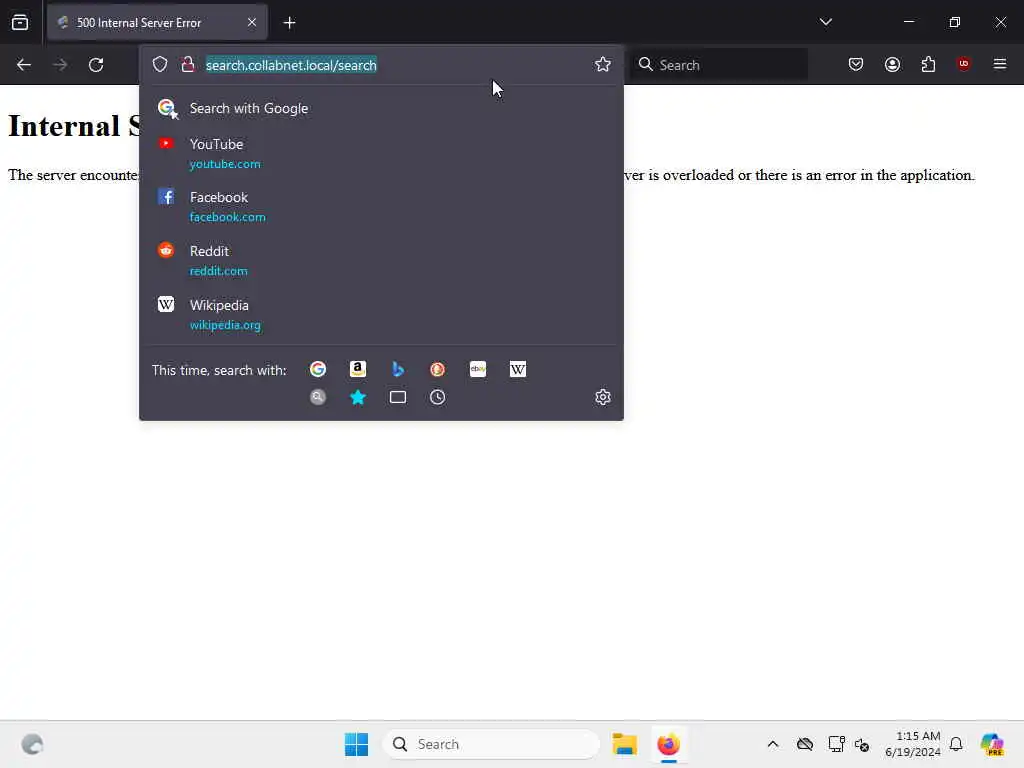
Task: Open Windows Start menu
Action: [357, 744]
